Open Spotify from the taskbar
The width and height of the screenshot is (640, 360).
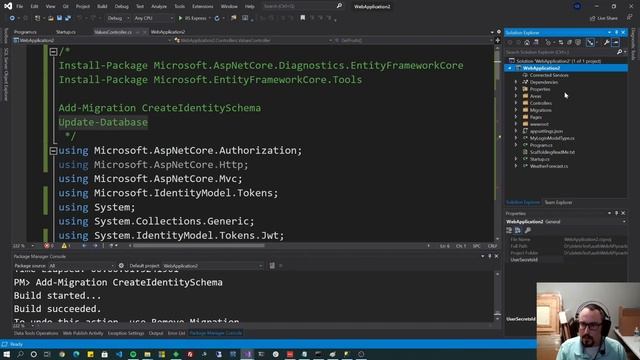tap(133, 354)
